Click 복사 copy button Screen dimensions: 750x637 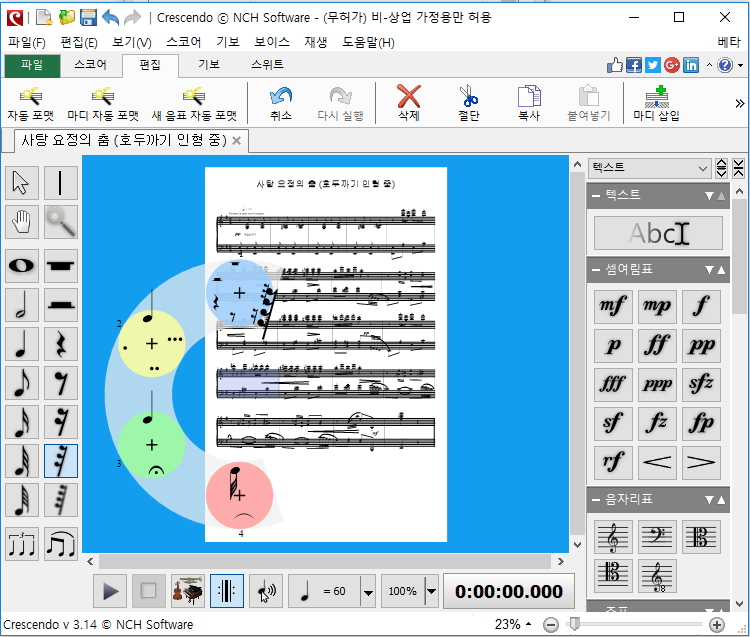tap(529, 103)
